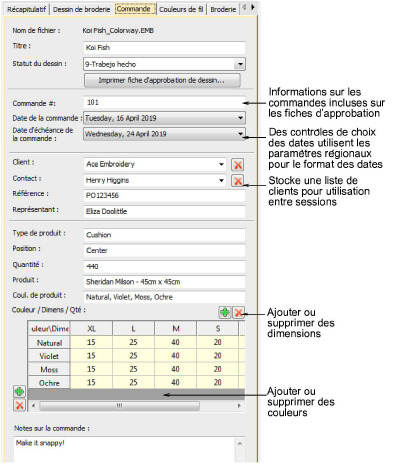Click the notes box scroll up arrow
The height and width of the screenshot is (464, 399).
[x=240, y=443]
